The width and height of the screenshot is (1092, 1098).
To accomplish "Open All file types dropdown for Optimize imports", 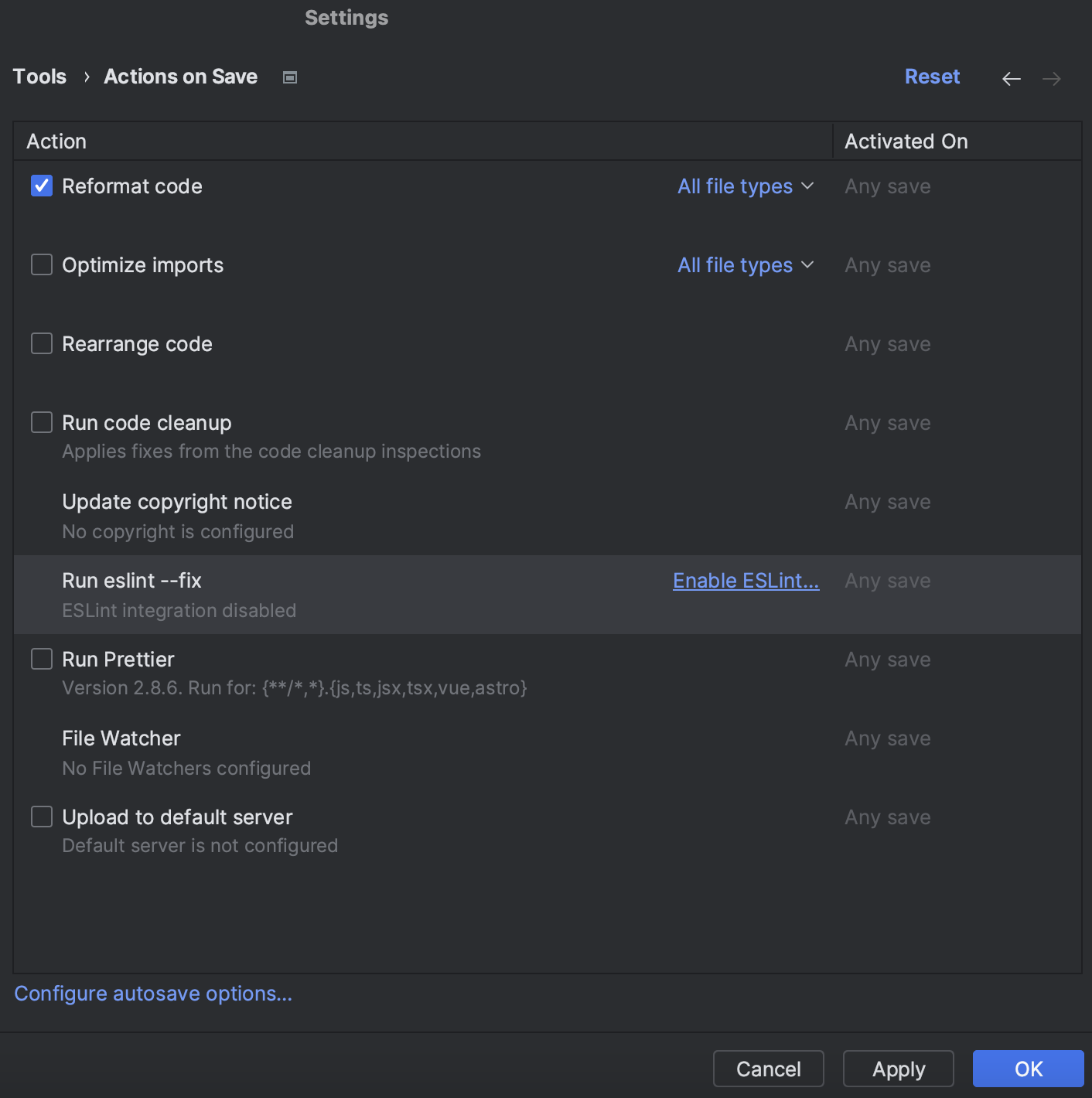I will tap(745, 265).
